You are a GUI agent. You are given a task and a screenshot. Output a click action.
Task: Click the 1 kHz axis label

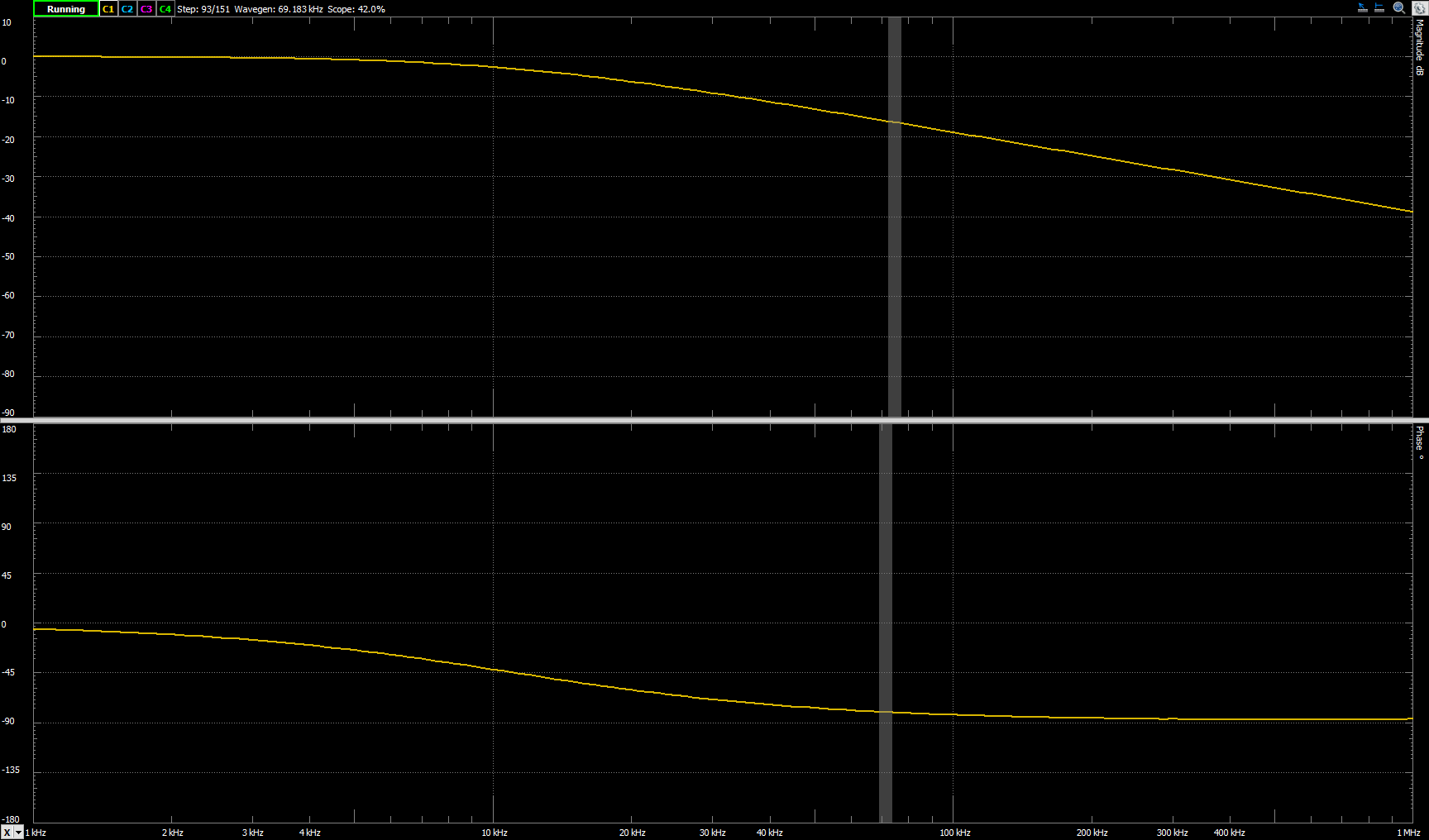tap(36, 833)
